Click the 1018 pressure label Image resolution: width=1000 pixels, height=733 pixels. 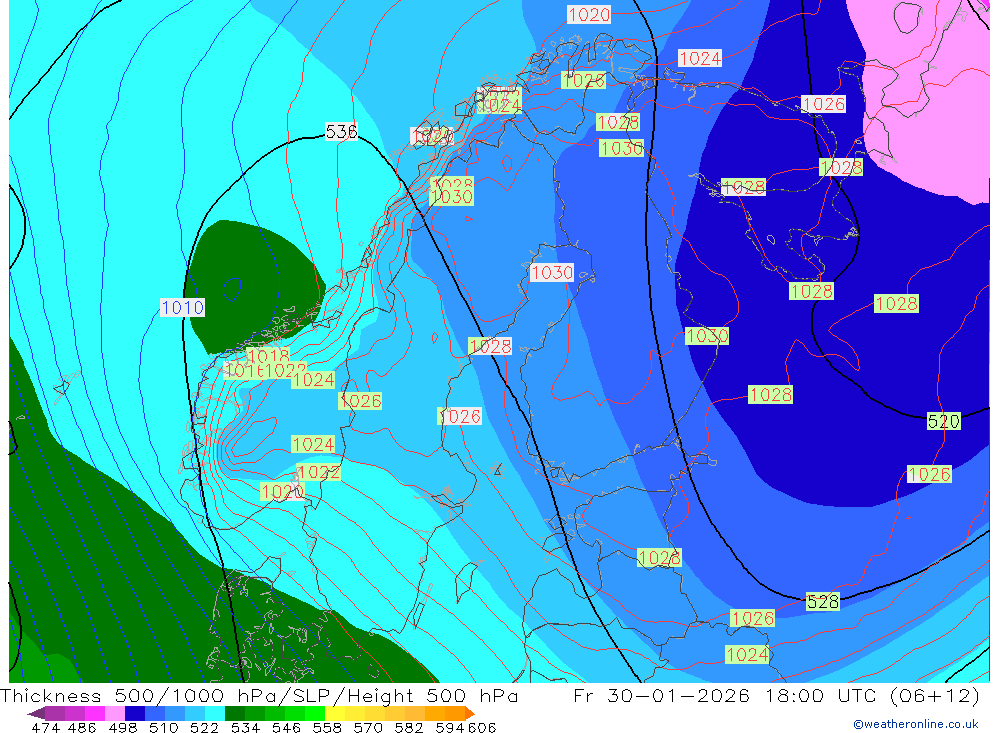(x=268, y=356)
